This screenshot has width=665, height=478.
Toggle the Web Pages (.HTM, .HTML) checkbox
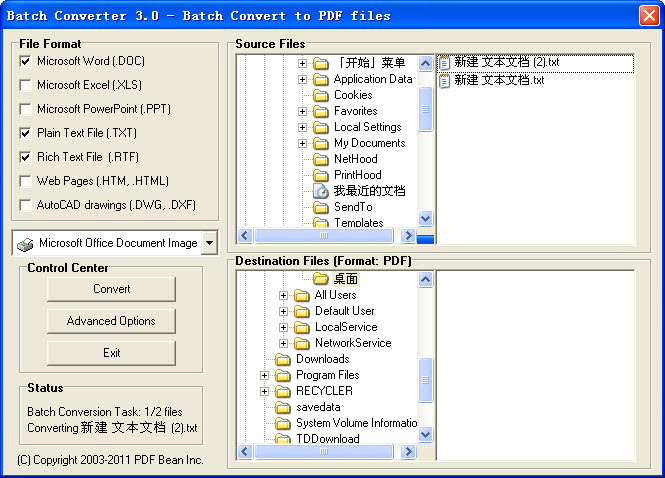25,181
